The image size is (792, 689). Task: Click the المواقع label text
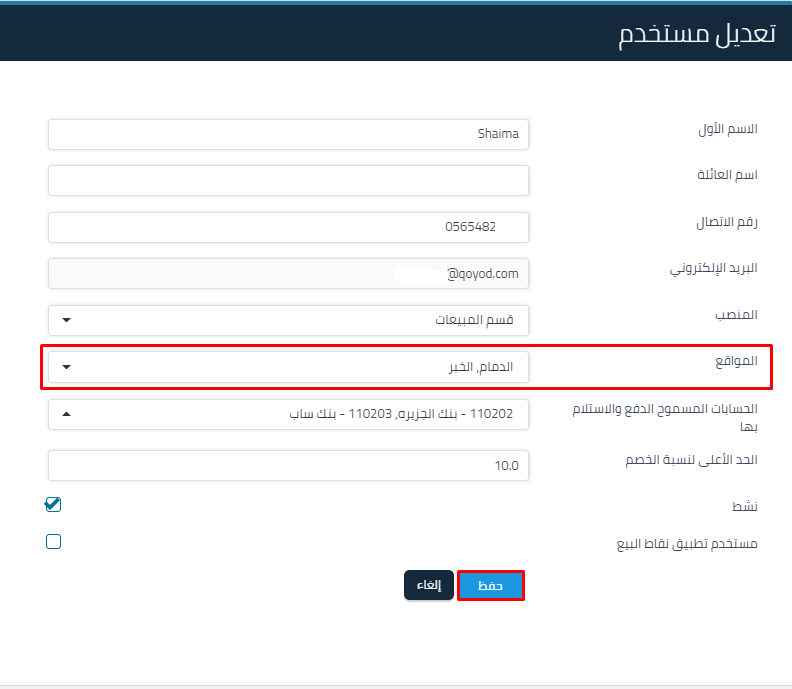click(x=735, y=360)
